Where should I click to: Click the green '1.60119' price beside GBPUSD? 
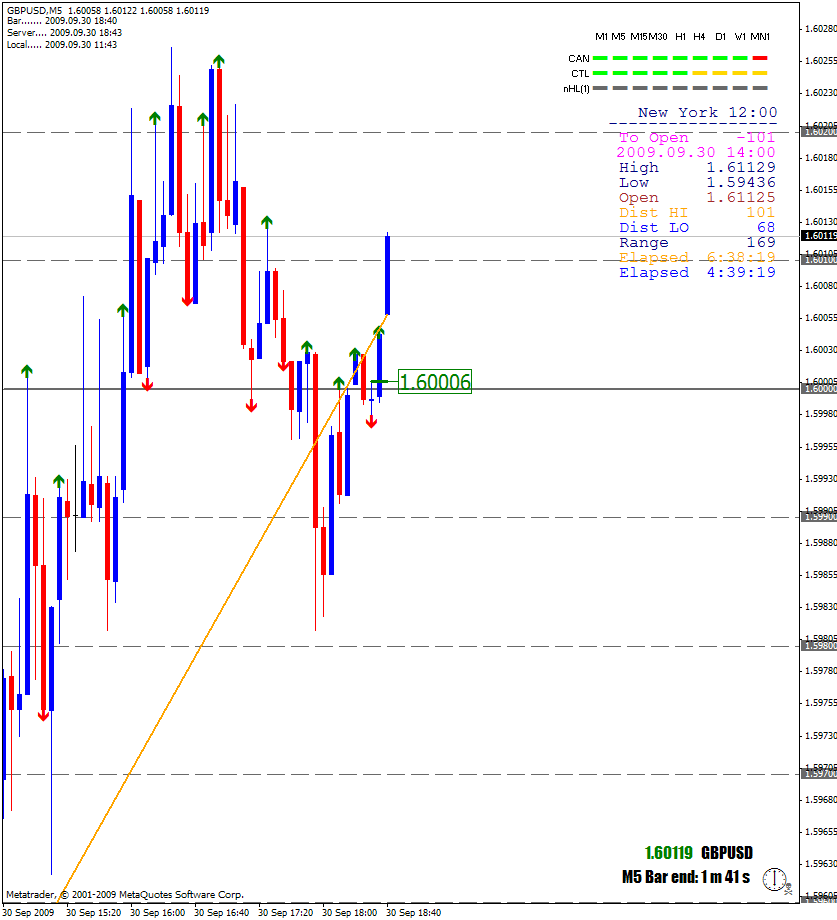[669, 853]
